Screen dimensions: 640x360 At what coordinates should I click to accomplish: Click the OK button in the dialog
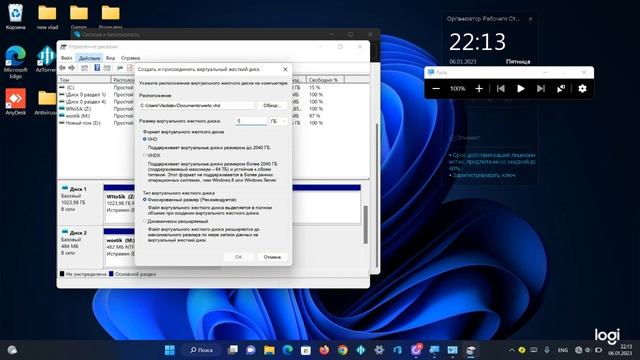(x=238, y=257)
